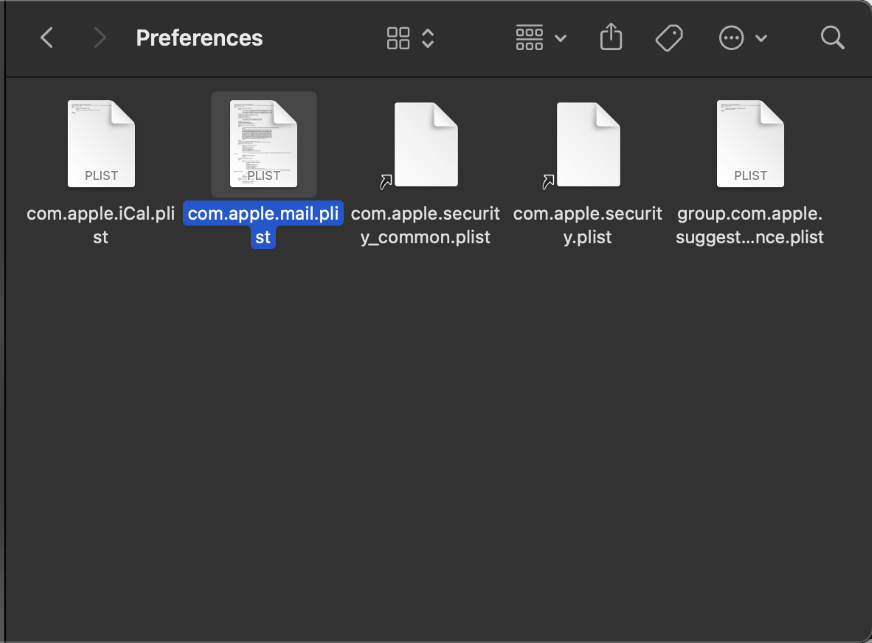Open the Share menu icon
Viewport: 872px width, 643px height.
pos(611,38)
